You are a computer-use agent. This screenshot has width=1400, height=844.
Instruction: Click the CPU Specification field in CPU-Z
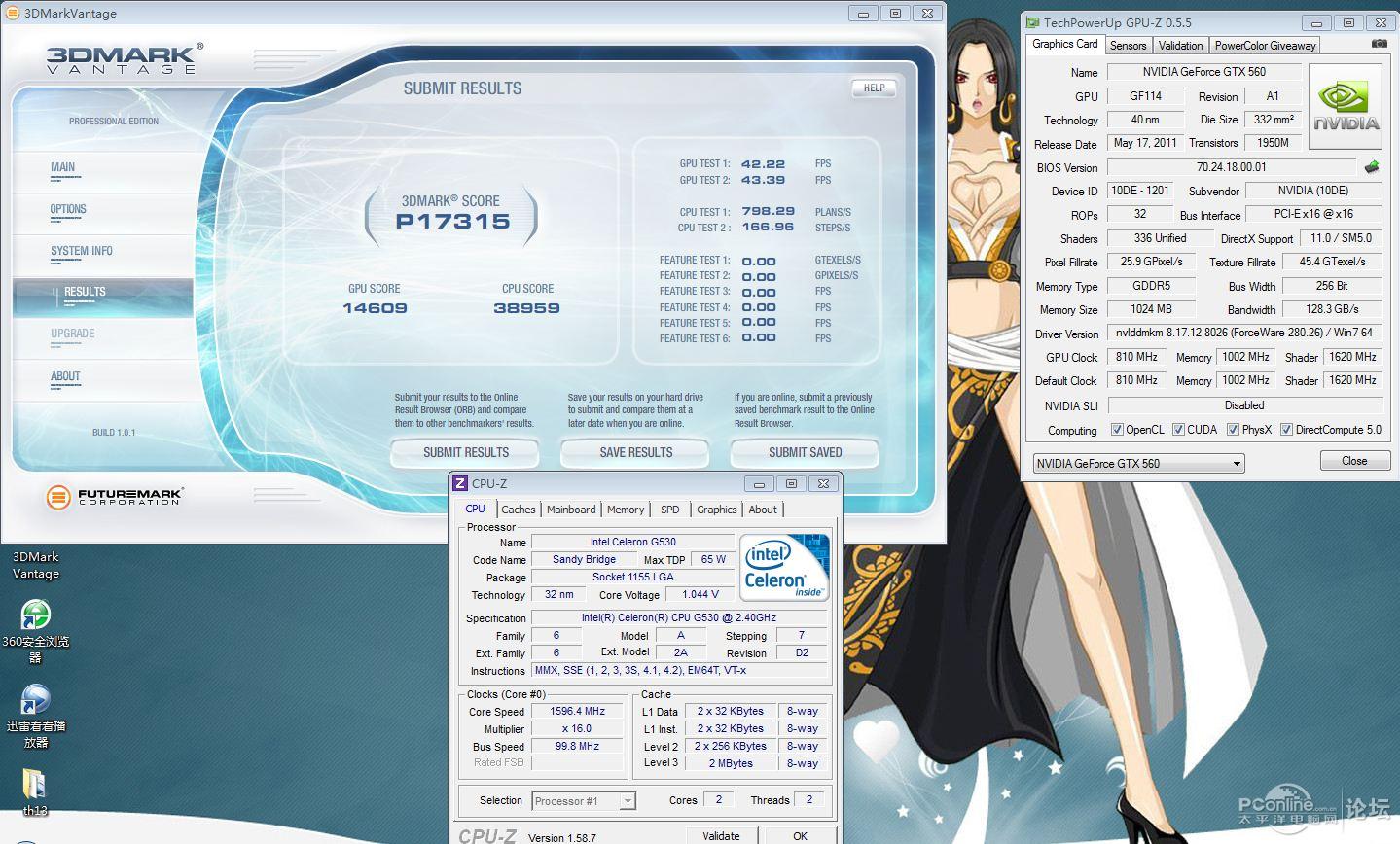click(678, 617)
